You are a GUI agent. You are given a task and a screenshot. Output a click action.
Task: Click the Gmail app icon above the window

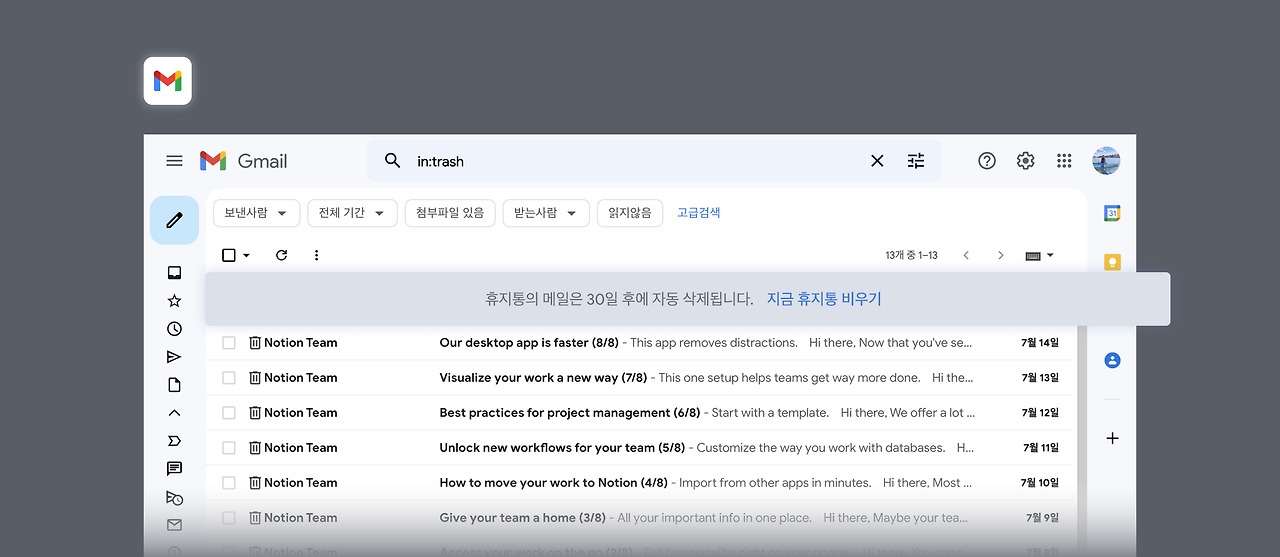tap(167, 81)
